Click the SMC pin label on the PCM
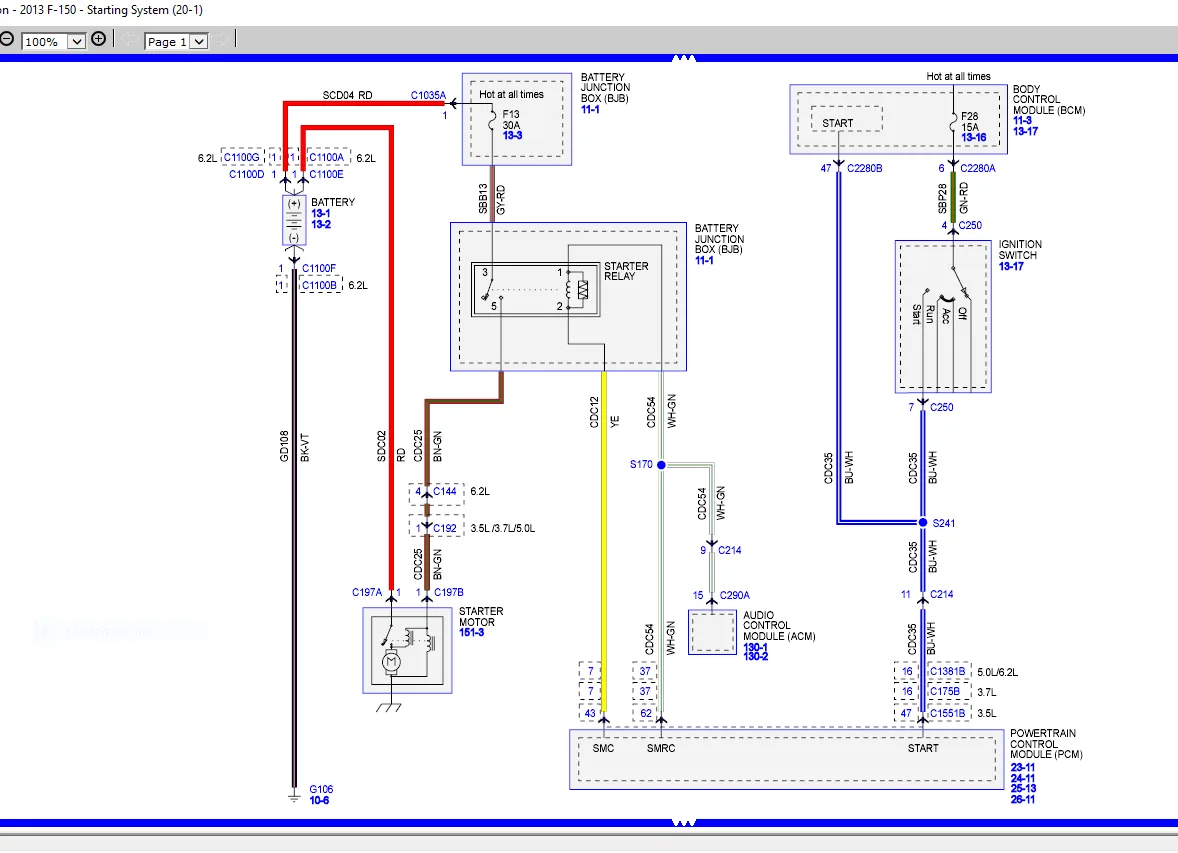The image size is (1178, 853). pos(603,749)
